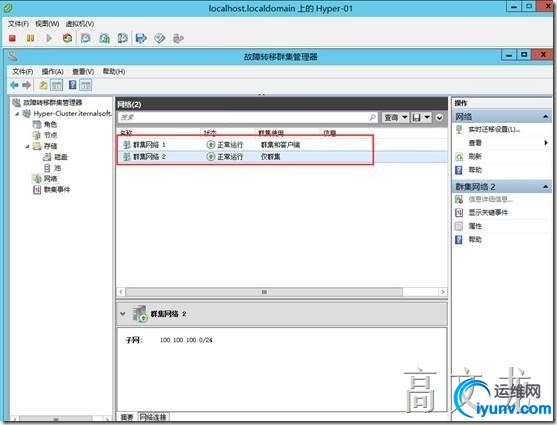
Task: Open the 文件(F) menu of the VM console
Action: coord(18,24)
